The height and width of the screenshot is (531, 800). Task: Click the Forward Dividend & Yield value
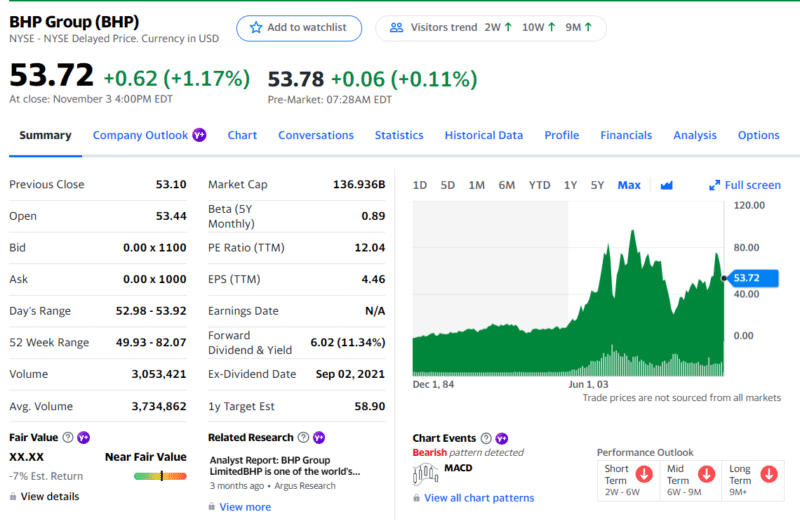coord(348,342)
